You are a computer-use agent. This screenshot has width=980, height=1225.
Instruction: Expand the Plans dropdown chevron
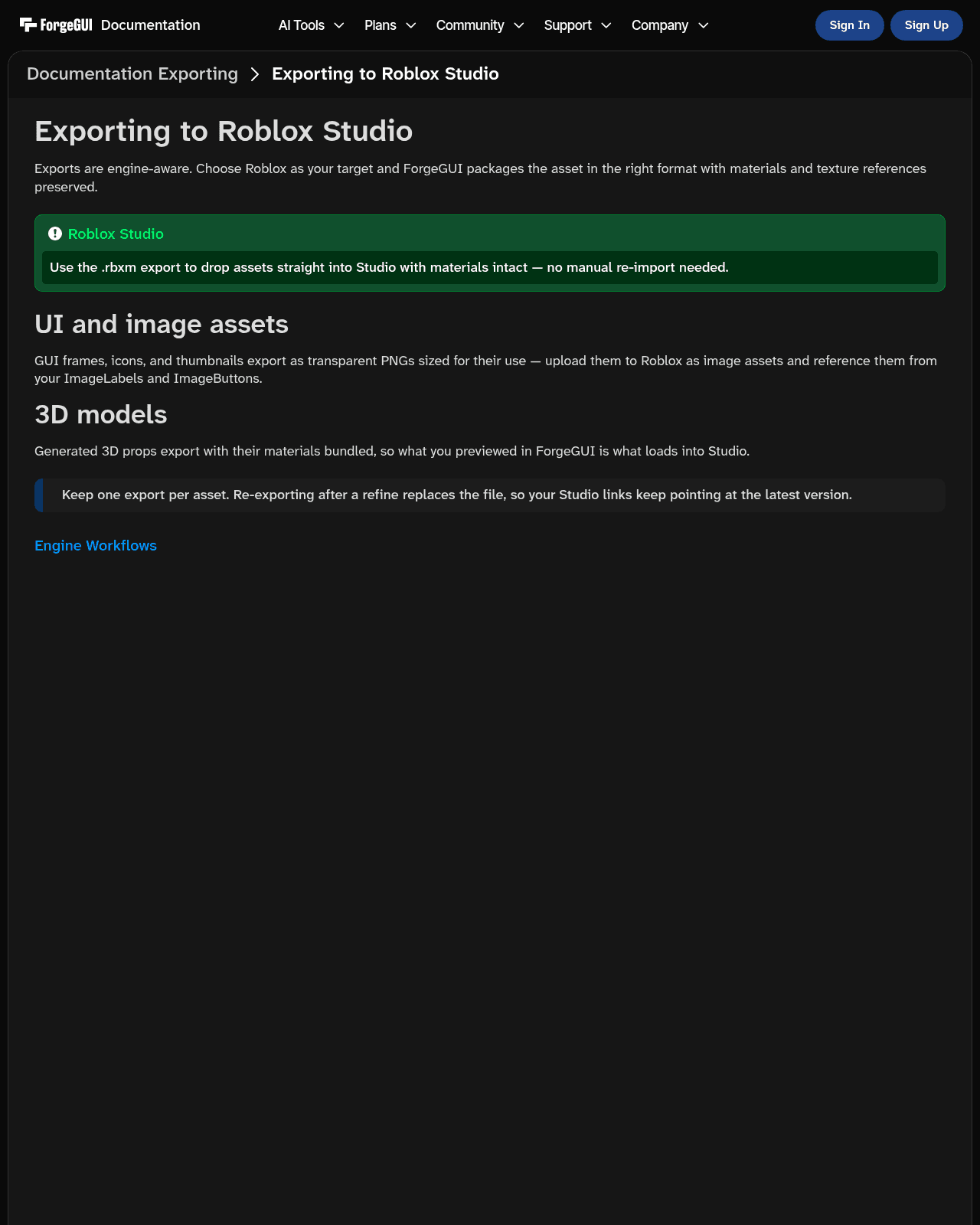tap(411, 25)
